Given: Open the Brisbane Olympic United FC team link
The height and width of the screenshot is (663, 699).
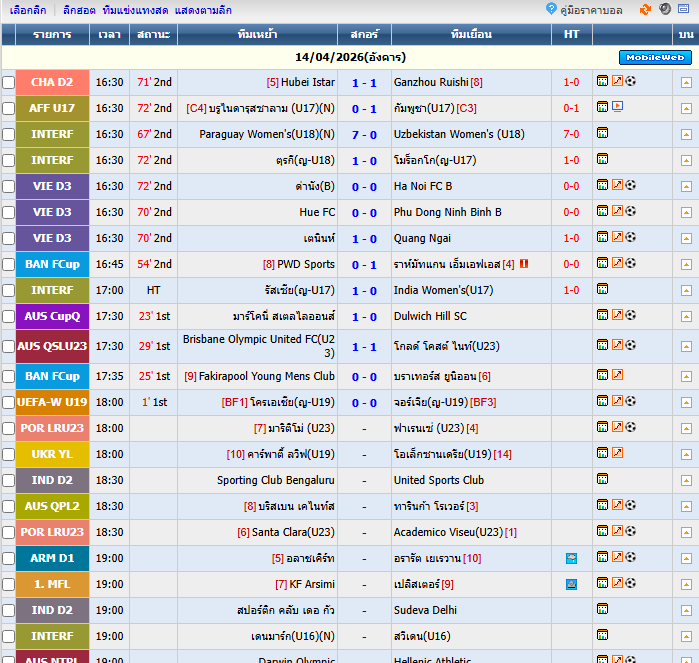Looking at the screenshot, I should (258, 346).
